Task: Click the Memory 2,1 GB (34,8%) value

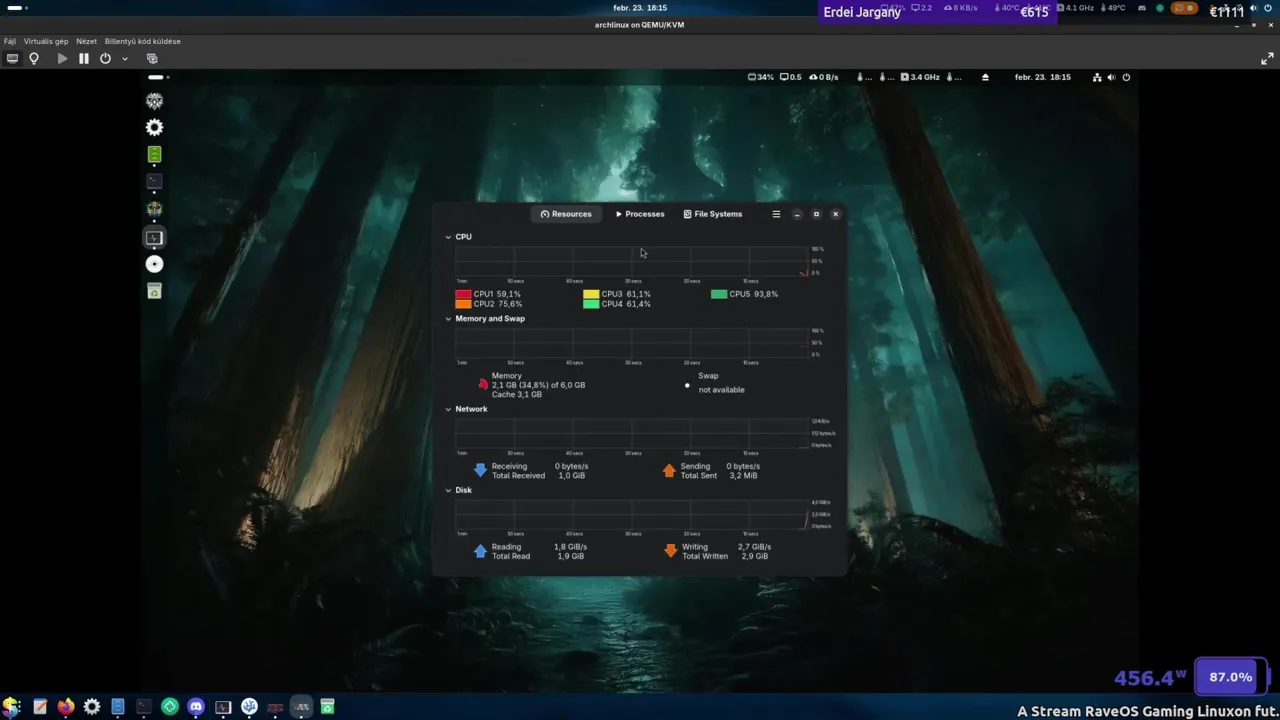Action: tap(538, 385)
